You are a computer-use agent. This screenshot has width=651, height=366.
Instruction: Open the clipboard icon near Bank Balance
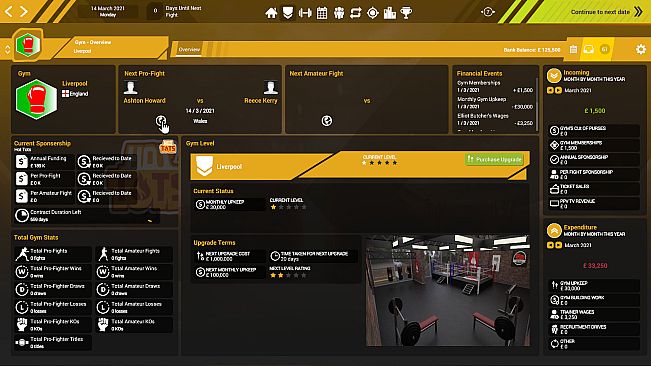pos(573,49)
